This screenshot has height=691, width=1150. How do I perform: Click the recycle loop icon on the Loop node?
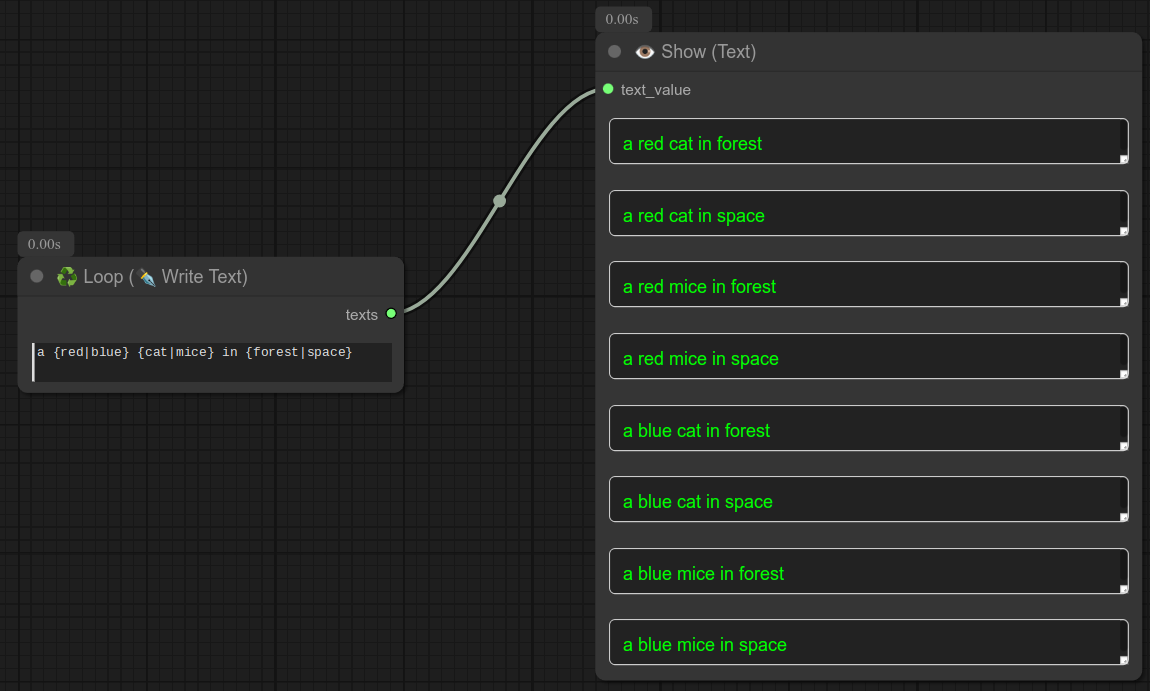click(x=67, y=277)
